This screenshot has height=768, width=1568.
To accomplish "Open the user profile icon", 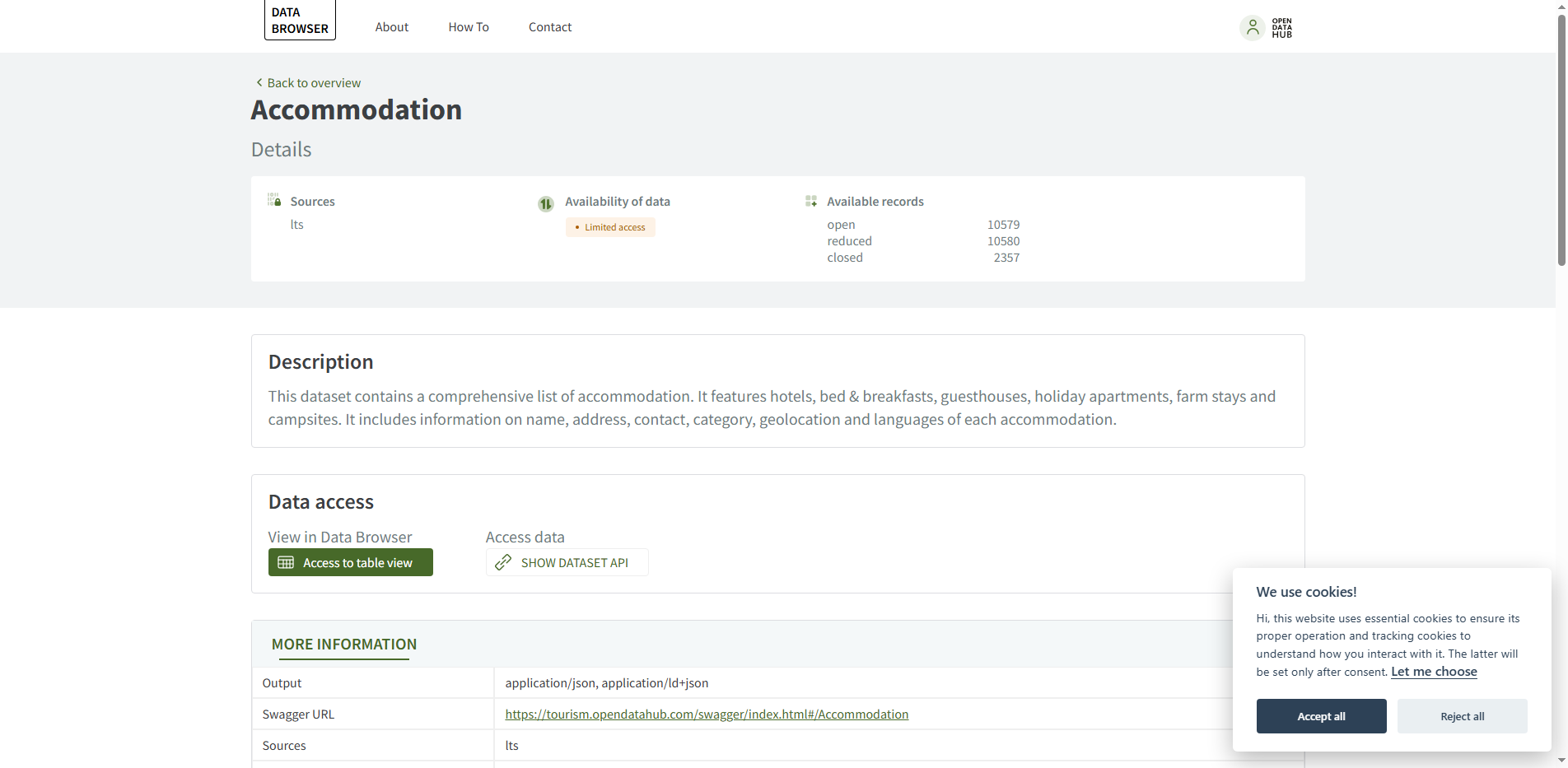I will [1252, 27].
